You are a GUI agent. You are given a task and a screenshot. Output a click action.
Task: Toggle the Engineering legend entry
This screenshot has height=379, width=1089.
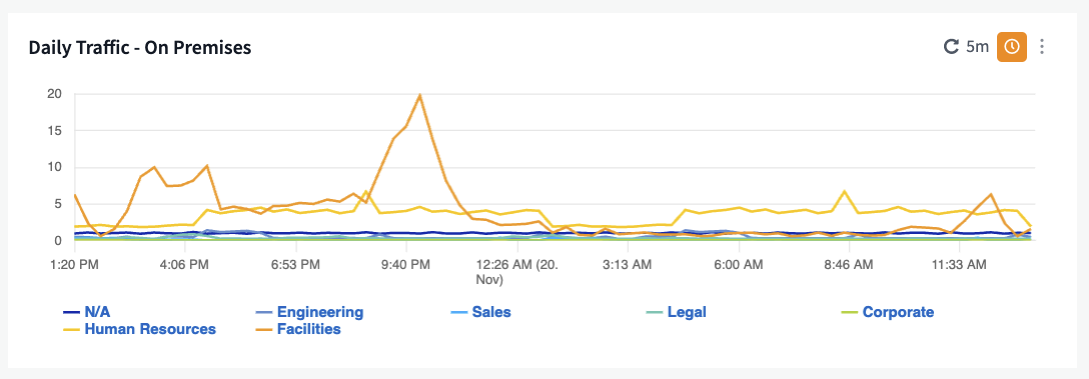[x=320, y=312]
